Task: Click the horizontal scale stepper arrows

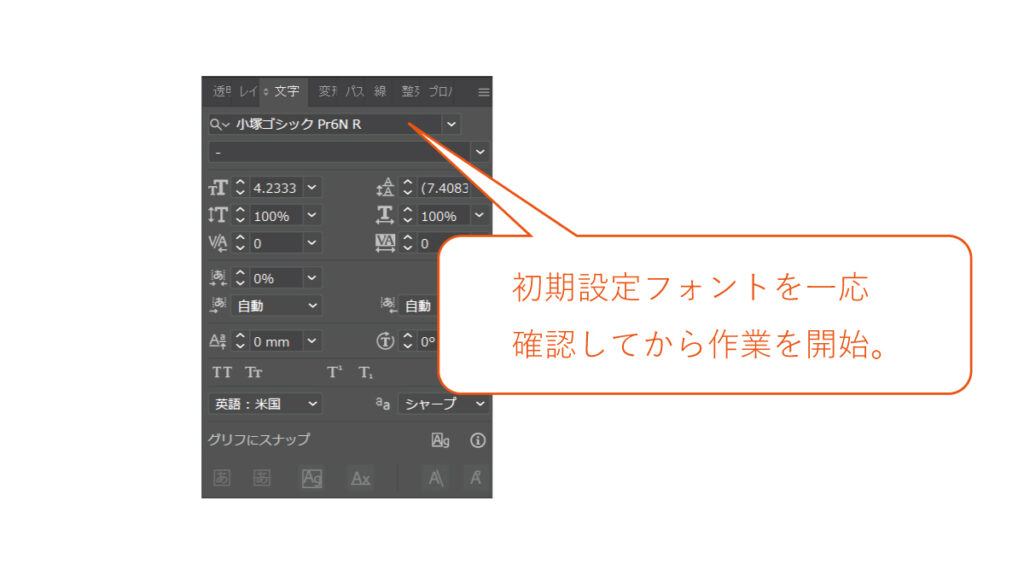Action: [x=408, y=216]
